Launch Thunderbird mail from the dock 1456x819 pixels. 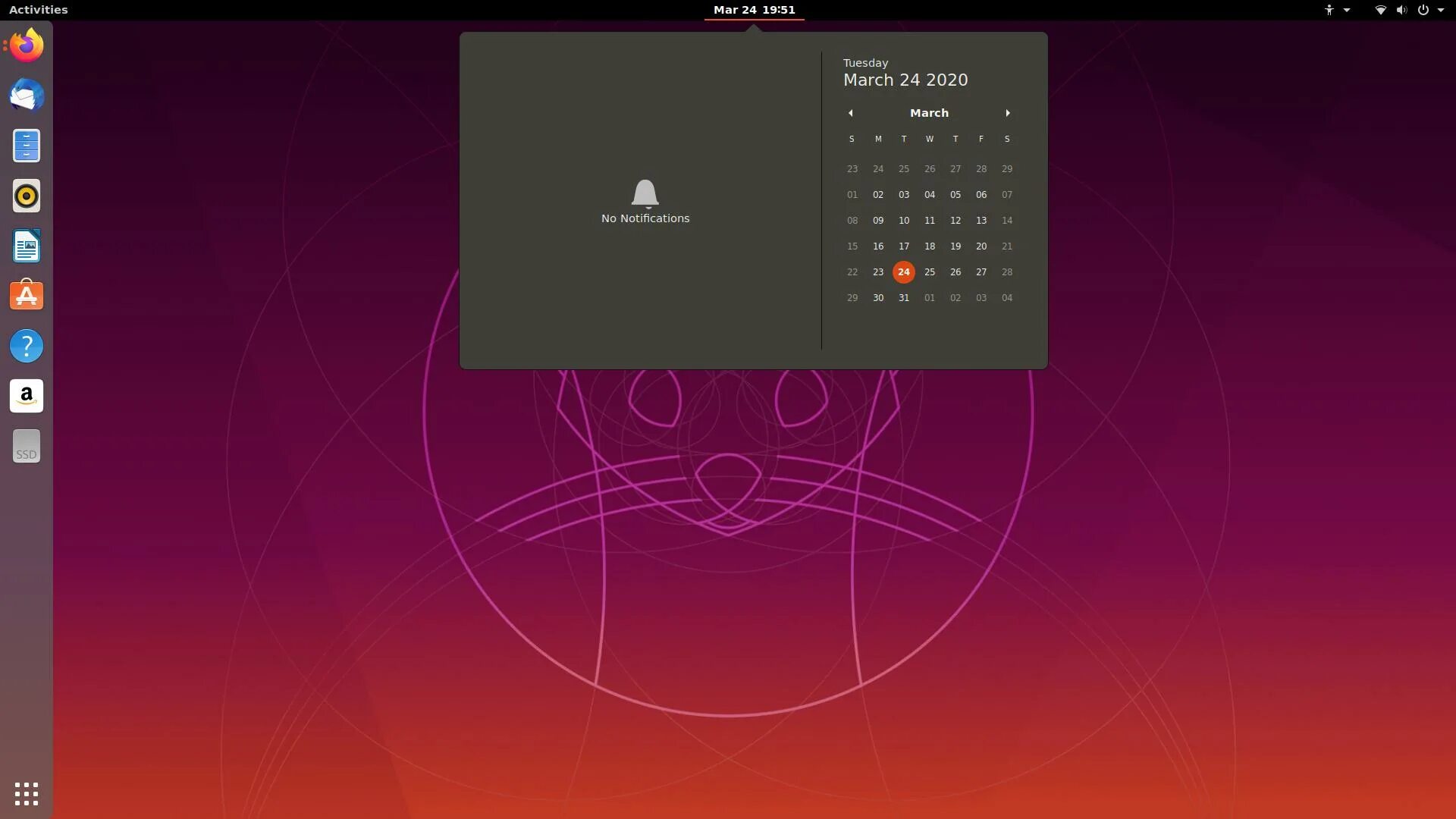tap(27, 96)
